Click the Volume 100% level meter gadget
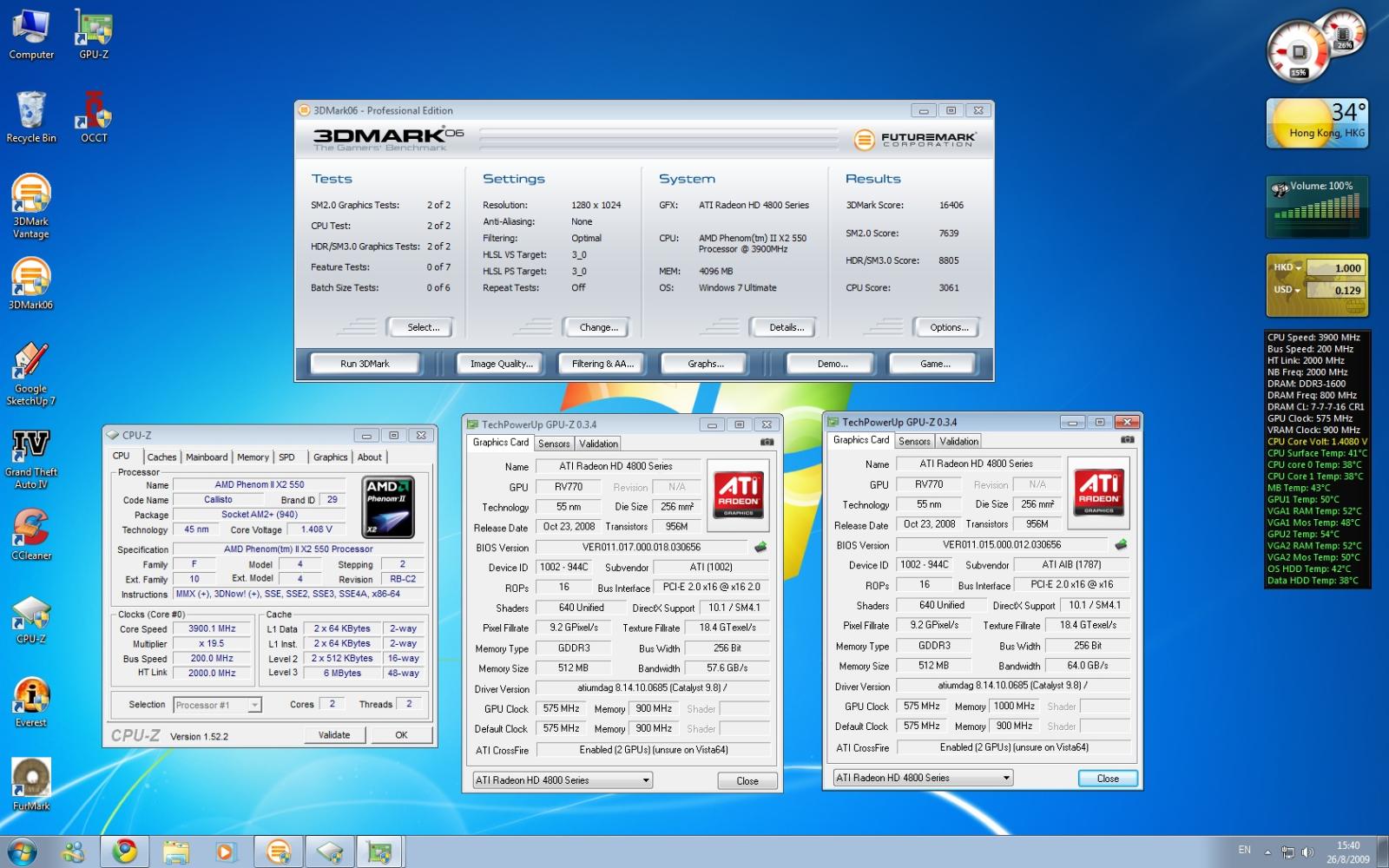 (x=1317, y=207)
